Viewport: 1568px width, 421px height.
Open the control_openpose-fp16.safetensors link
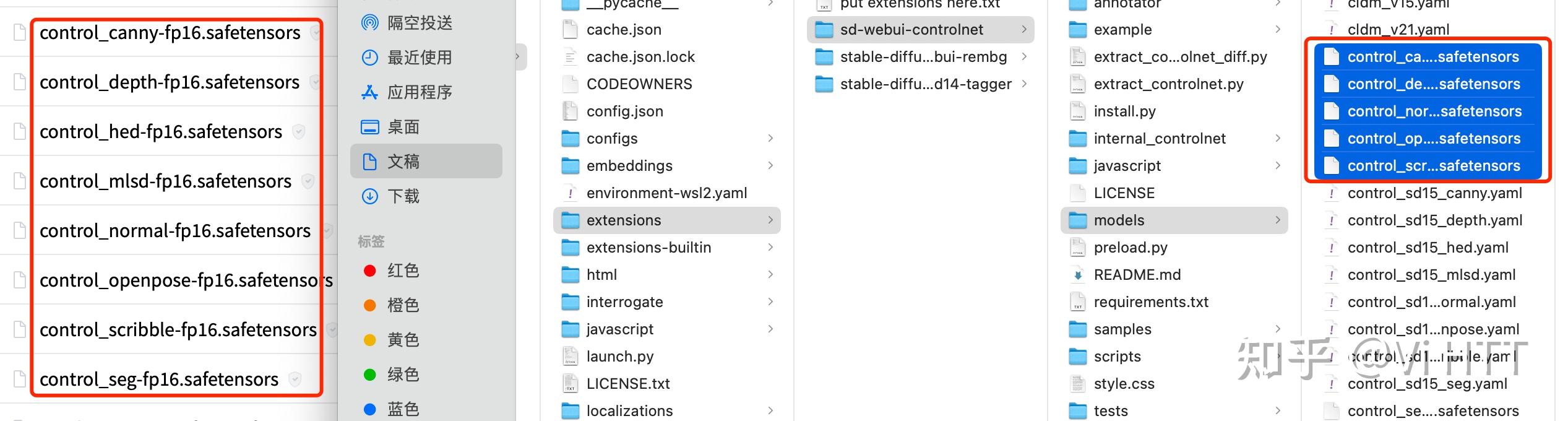pyautogui.click(x=186, y=280)
